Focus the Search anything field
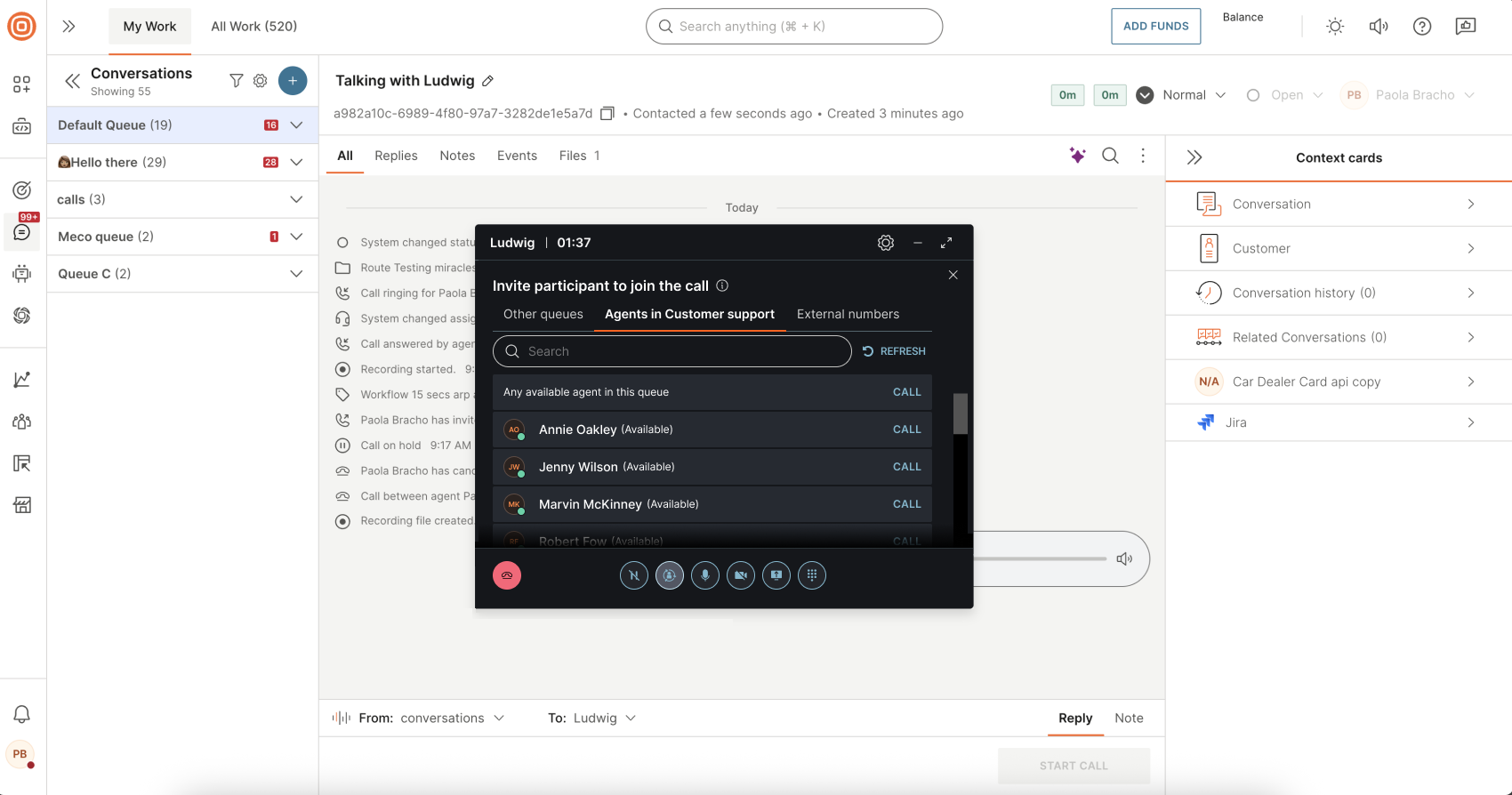Screen dimensions: 1512x795 click(x=794, y=27)
